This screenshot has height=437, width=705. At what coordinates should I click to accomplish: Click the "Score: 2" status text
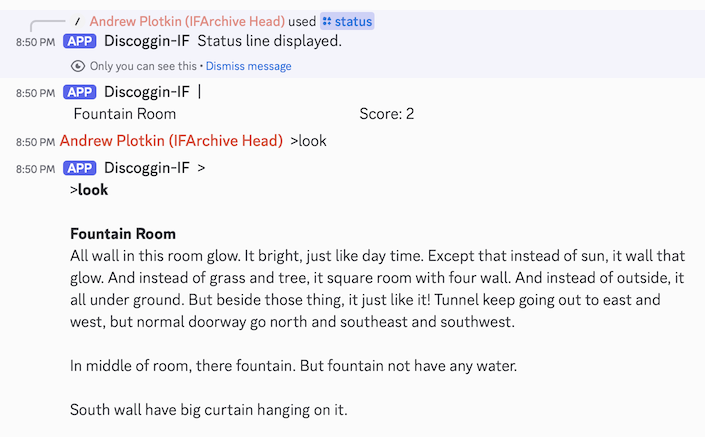click(x=386, y=114)
